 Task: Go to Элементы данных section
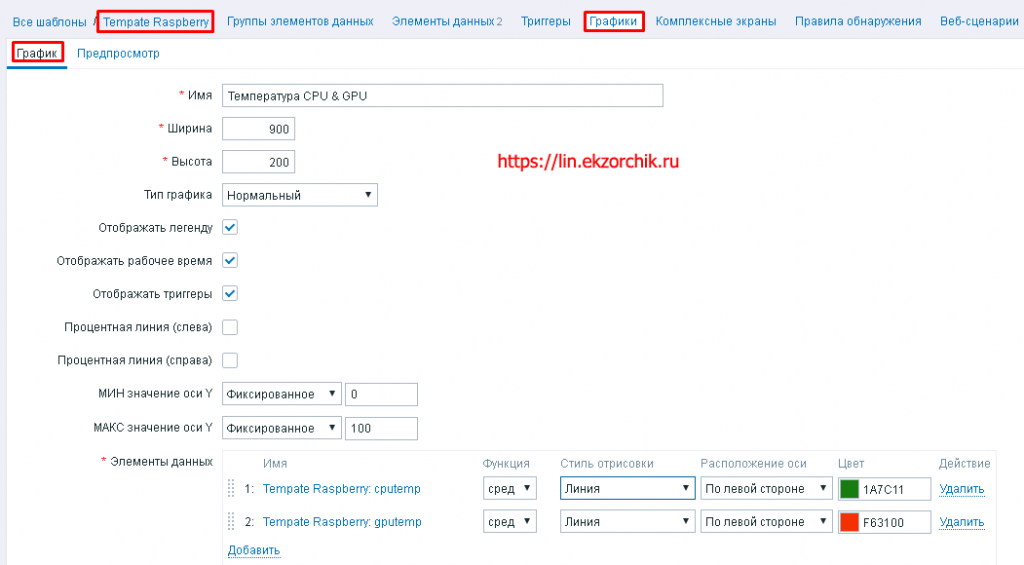[446, 21]
